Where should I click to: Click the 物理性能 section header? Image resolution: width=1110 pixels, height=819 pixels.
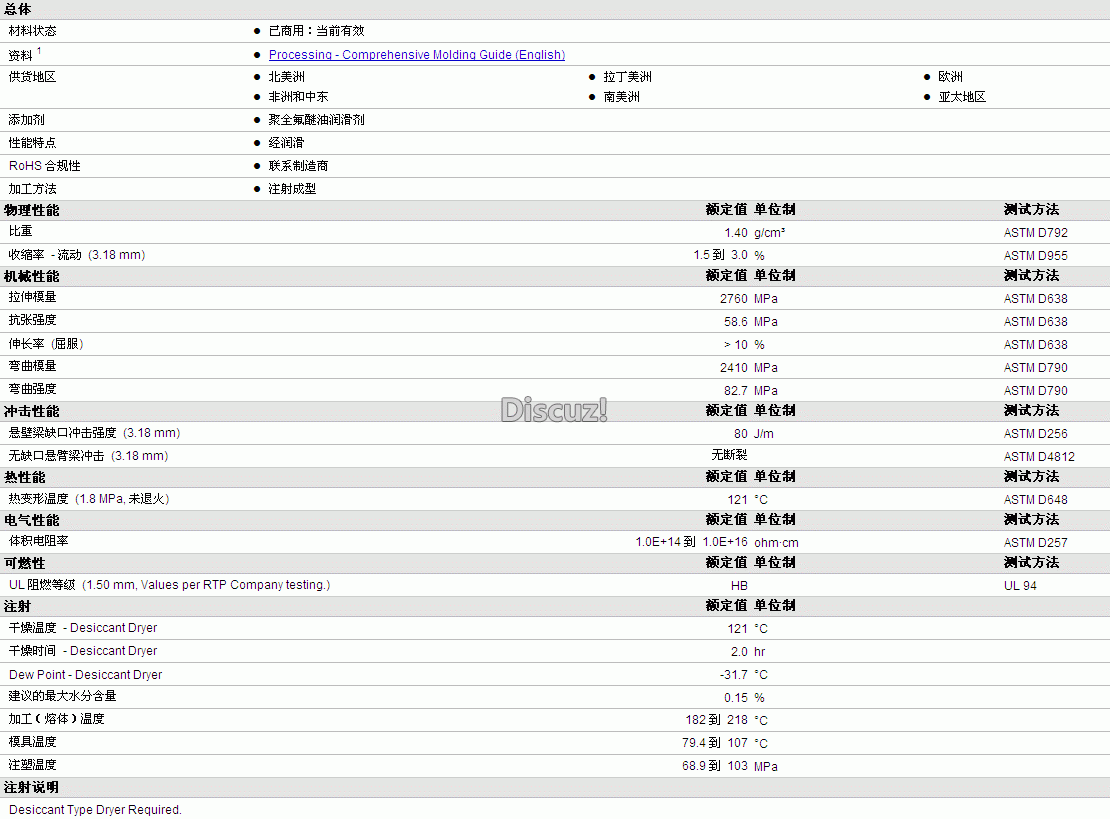(x=32, y=210)
